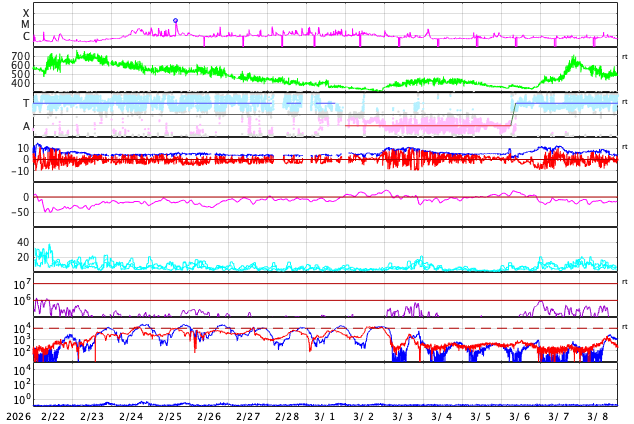Screen dimensions: 634x424
Task: Select the 2/22 date label
Action: point(53,416)
